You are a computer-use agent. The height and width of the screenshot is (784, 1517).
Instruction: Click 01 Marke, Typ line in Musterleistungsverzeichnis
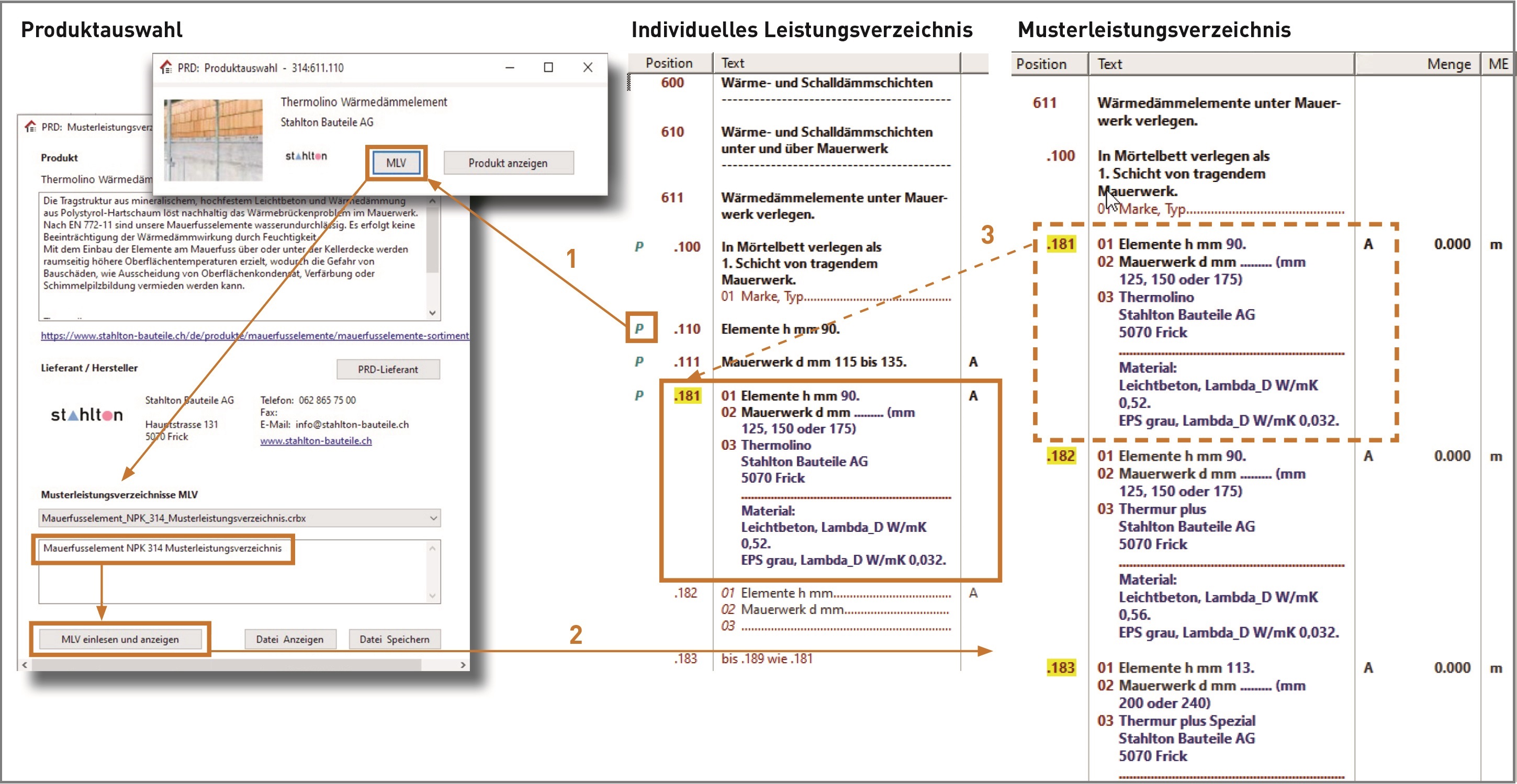[x=1220, y=209]
